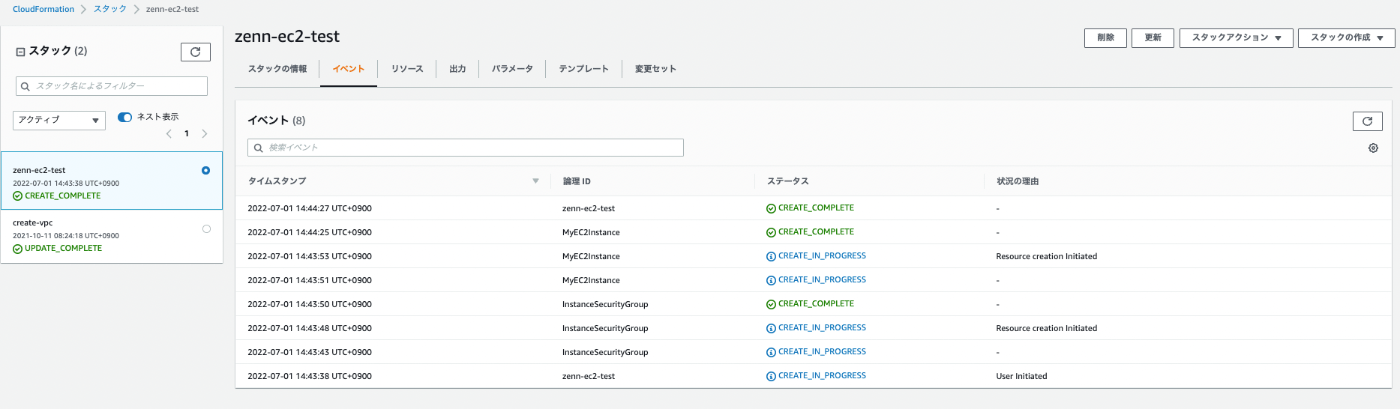1400x409 pixels.
Task: Switch to 出力 tab
Action: tap(458, 69)
